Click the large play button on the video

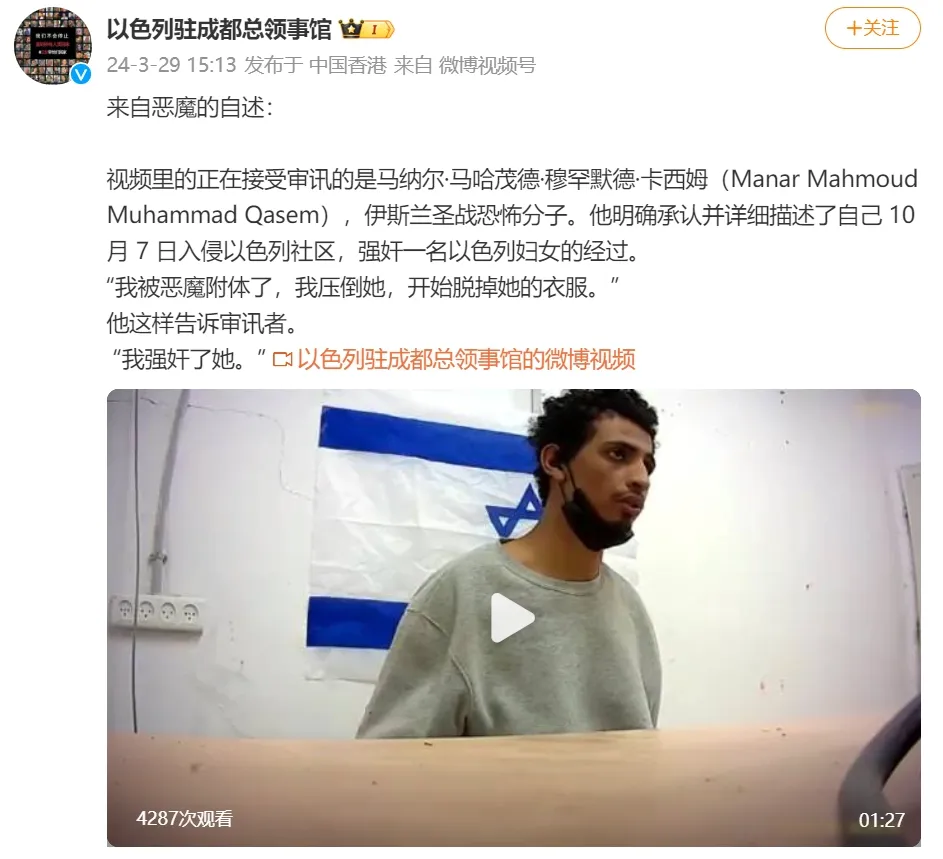[512, 618]
